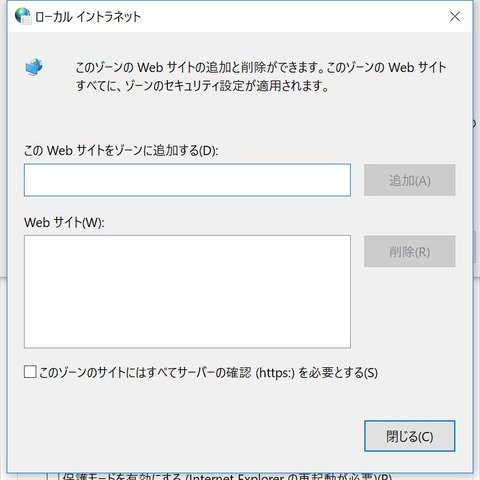
Task: Click the blank dialog area below the checkbox
Action: 187,400
